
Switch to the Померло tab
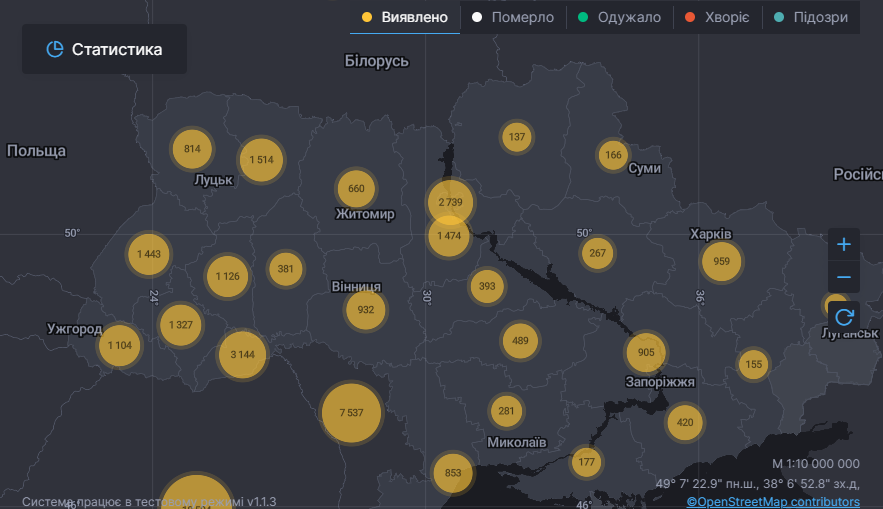tap(513, 17)
